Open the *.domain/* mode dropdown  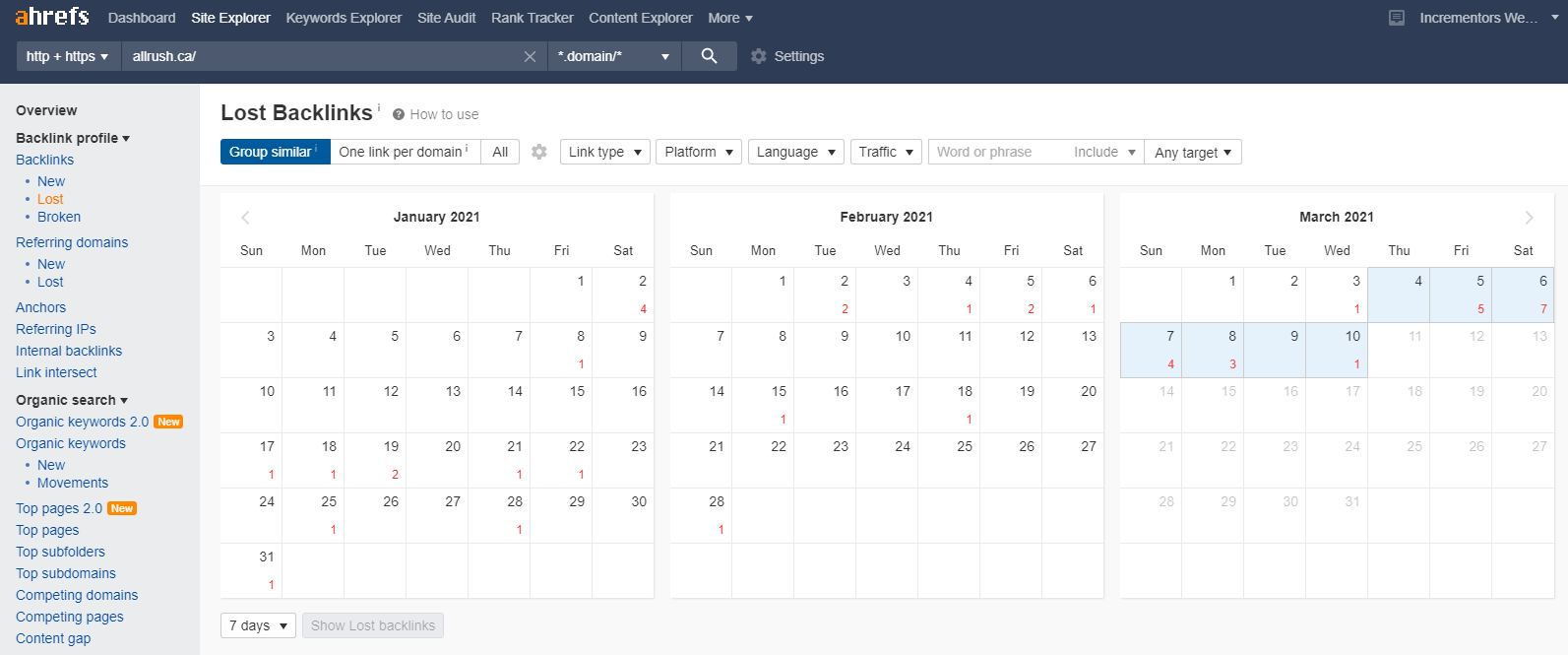click(613, 56)
